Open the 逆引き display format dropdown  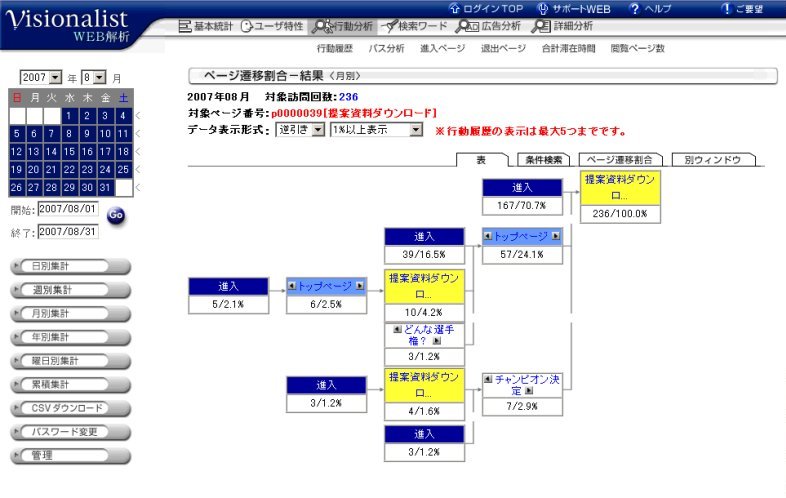pos(300,130)
